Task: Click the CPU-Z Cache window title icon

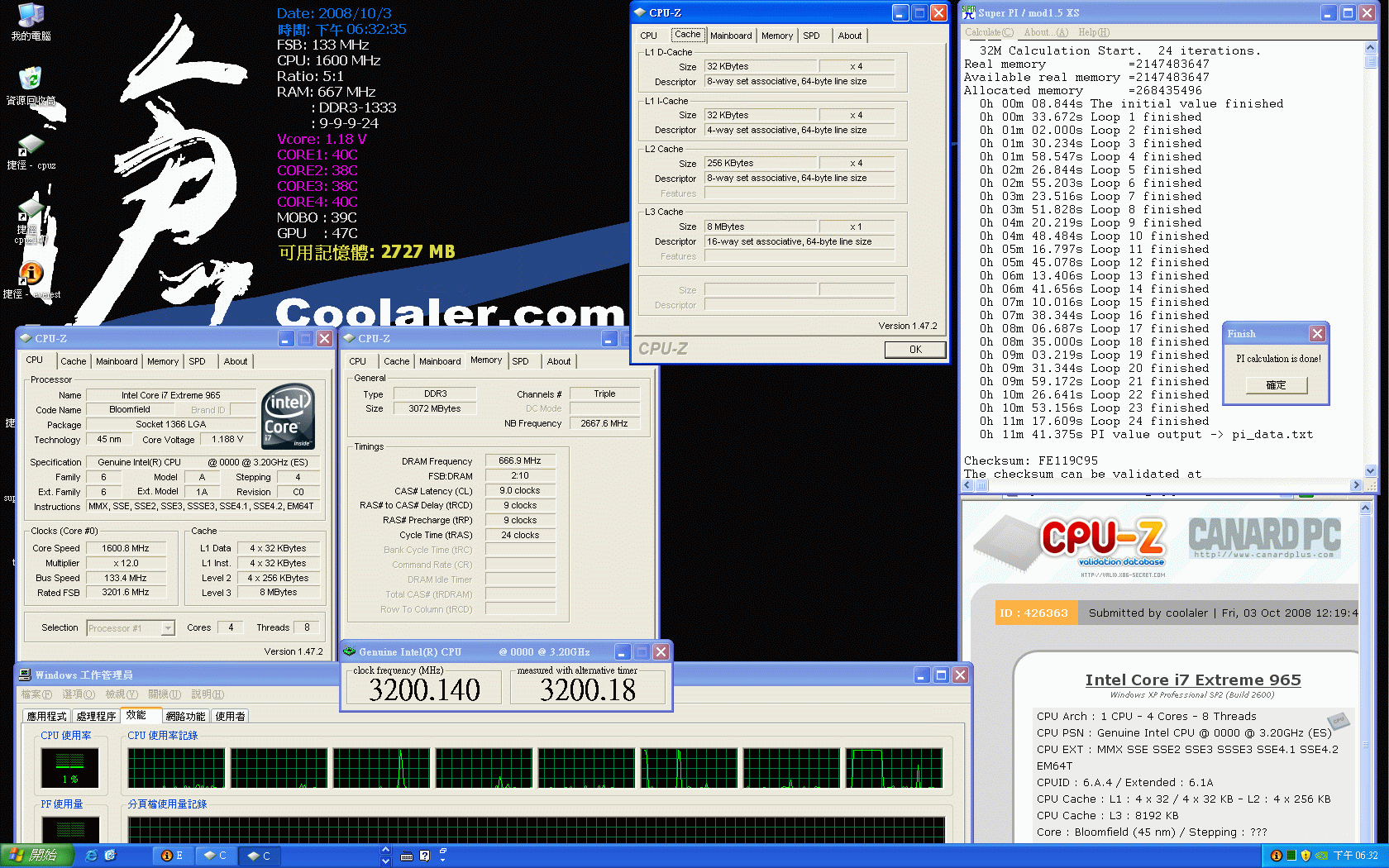Action: [639, 12]
